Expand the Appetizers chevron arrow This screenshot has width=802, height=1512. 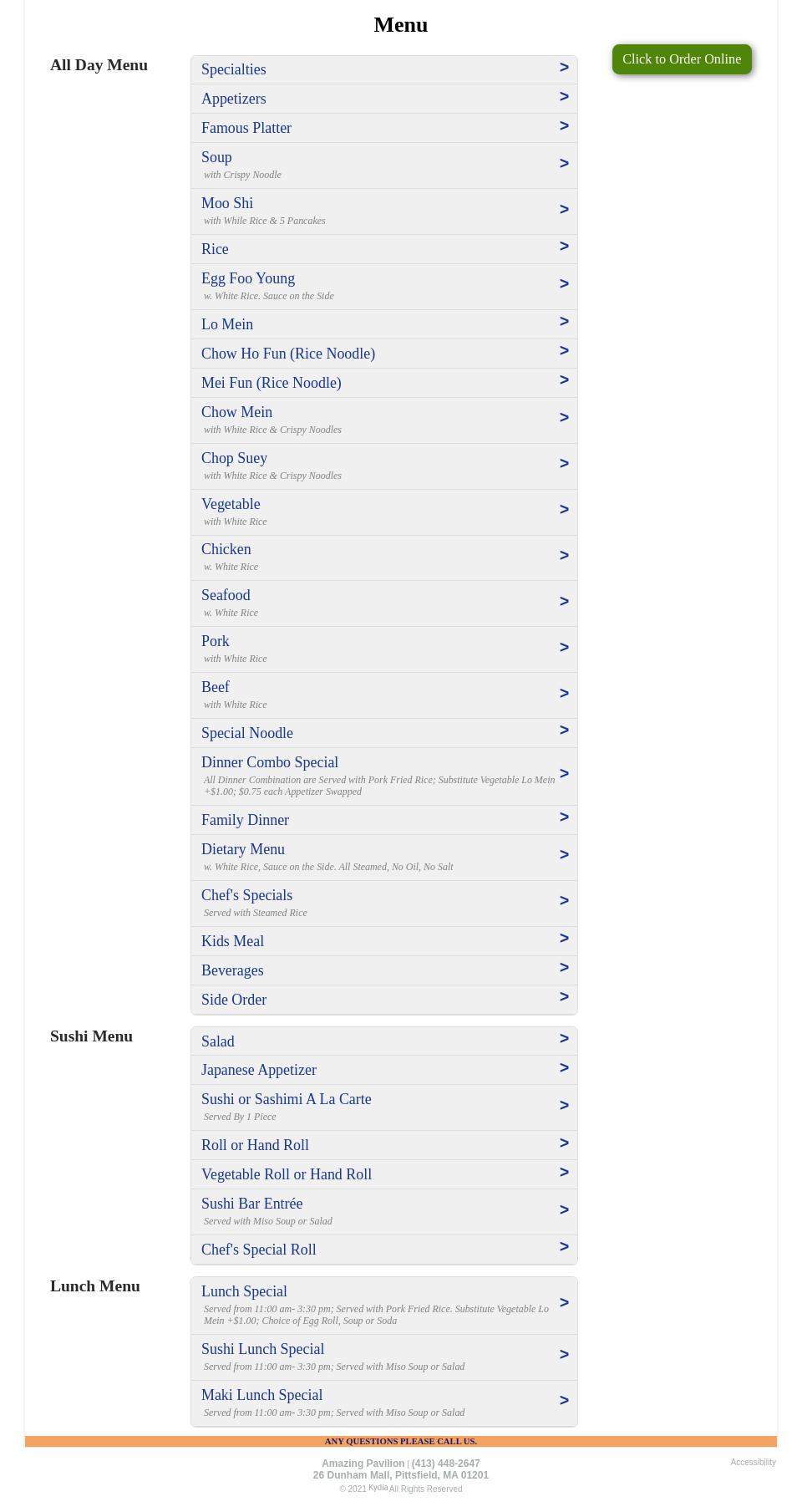(x=564, y=97)
